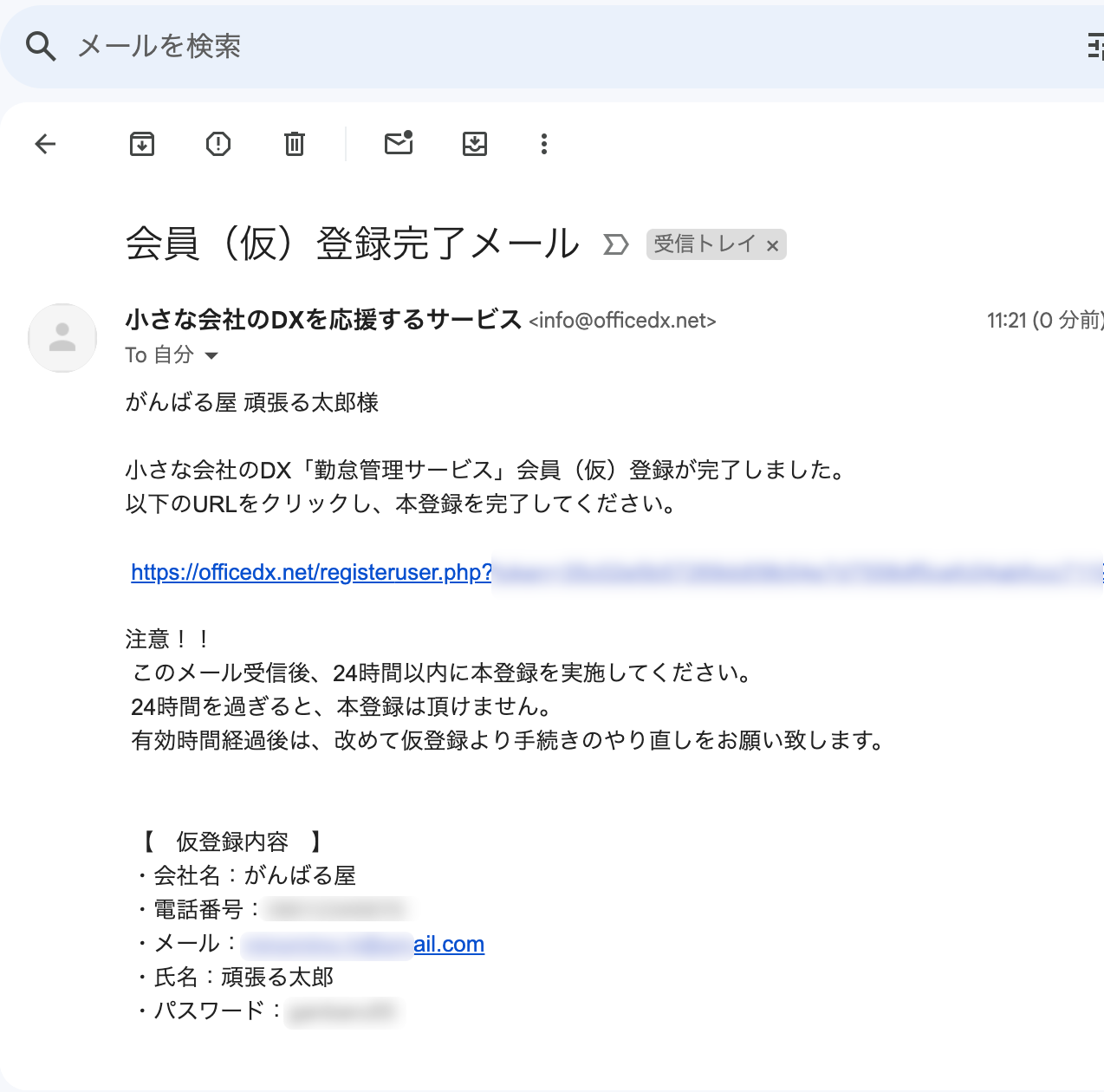Open the three-dot more options menu
The image size is (1104, 1092).
[544, 144]
